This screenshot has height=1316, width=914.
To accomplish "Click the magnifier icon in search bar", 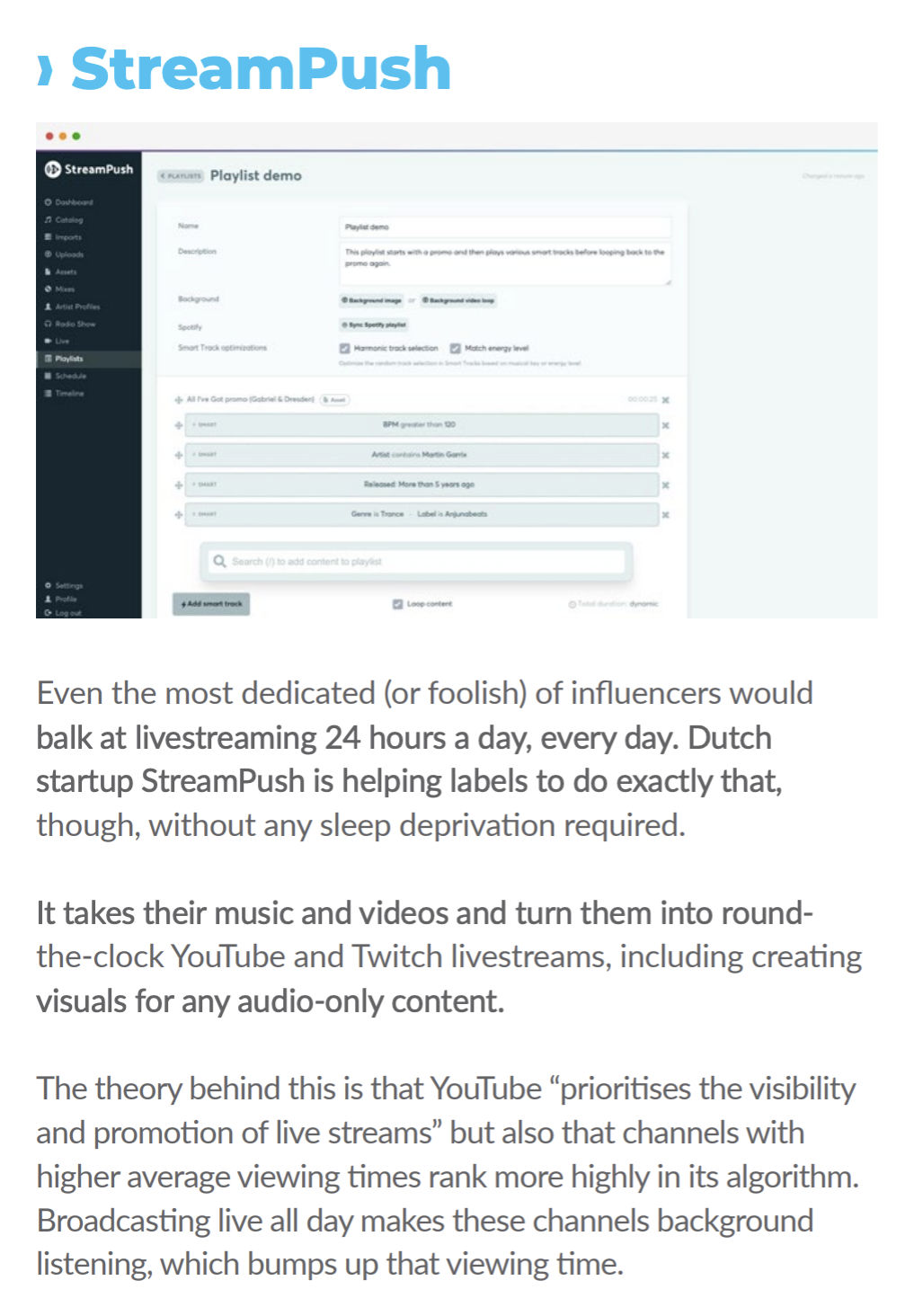I will click(x=219, y=561).
